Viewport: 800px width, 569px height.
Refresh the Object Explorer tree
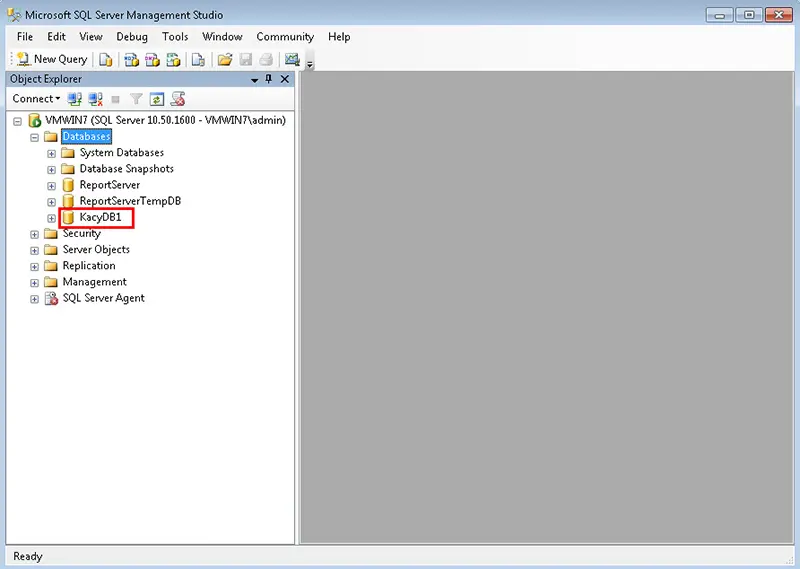tap(157, 99)
